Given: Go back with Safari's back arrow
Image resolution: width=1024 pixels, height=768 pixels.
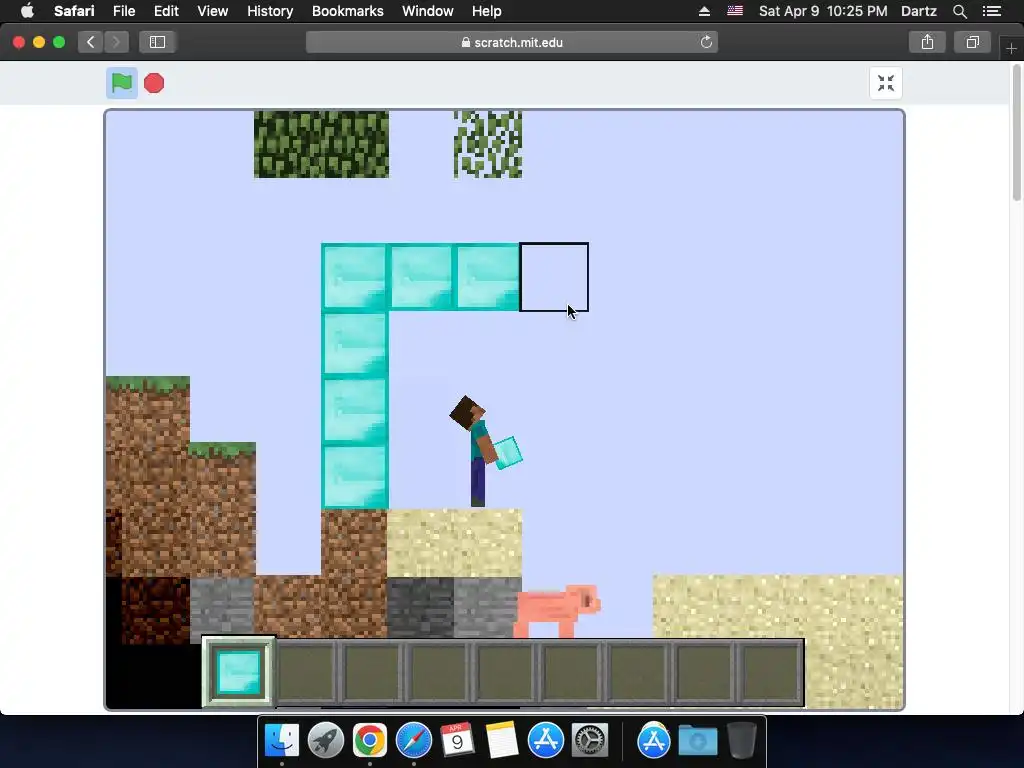Looking at the screenshot, I should coord(91,42).
